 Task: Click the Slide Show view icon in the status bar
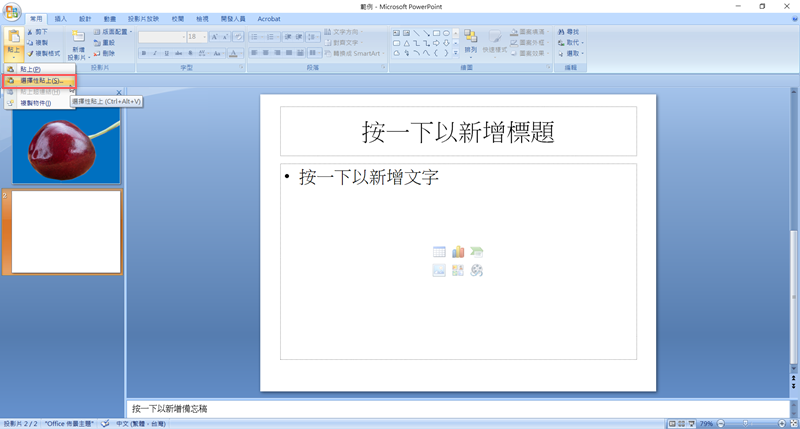(691, 423)
